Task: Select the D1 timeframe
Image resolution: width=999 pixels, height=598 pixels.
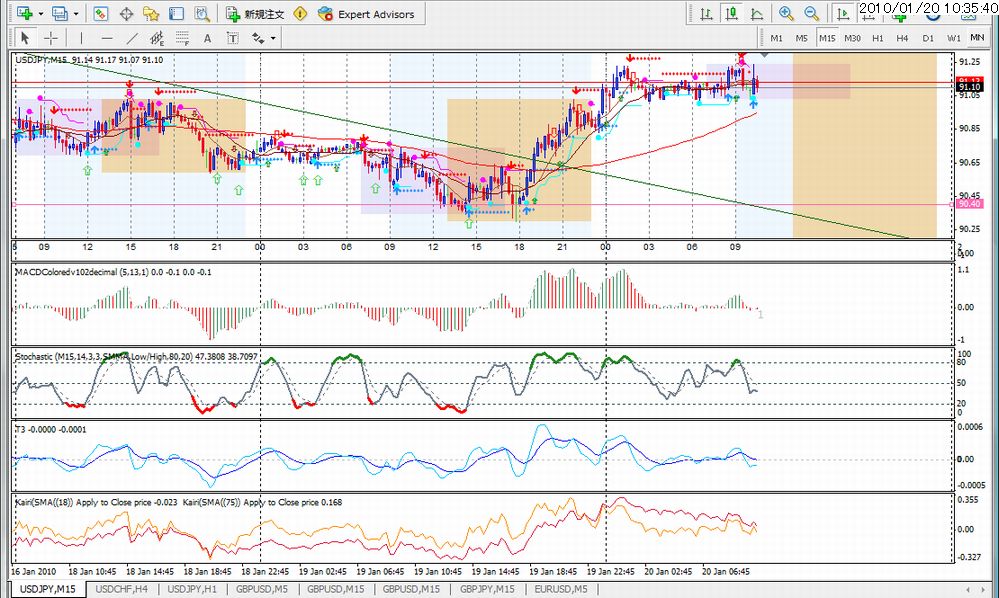Action: [928, 38]
